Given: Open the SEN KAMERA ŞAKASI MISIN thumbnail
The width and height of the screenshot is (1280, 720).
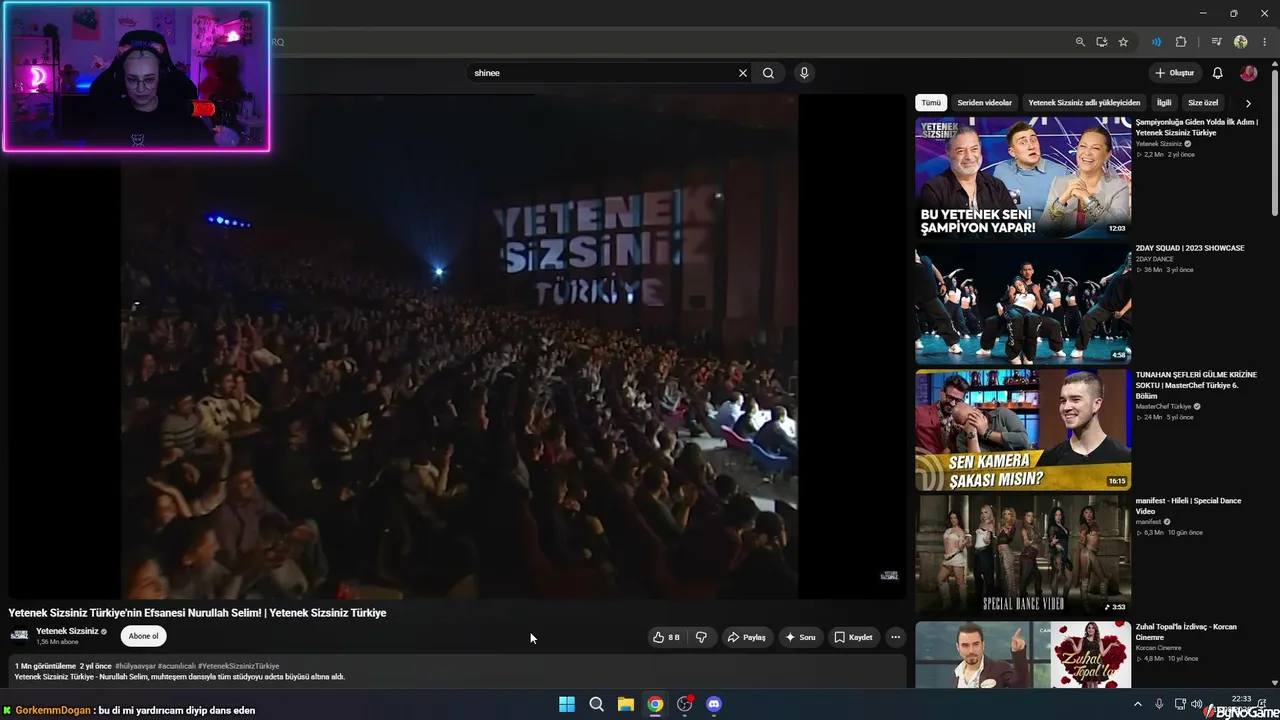Looking at the screenshot, I should coord(1023,430).
